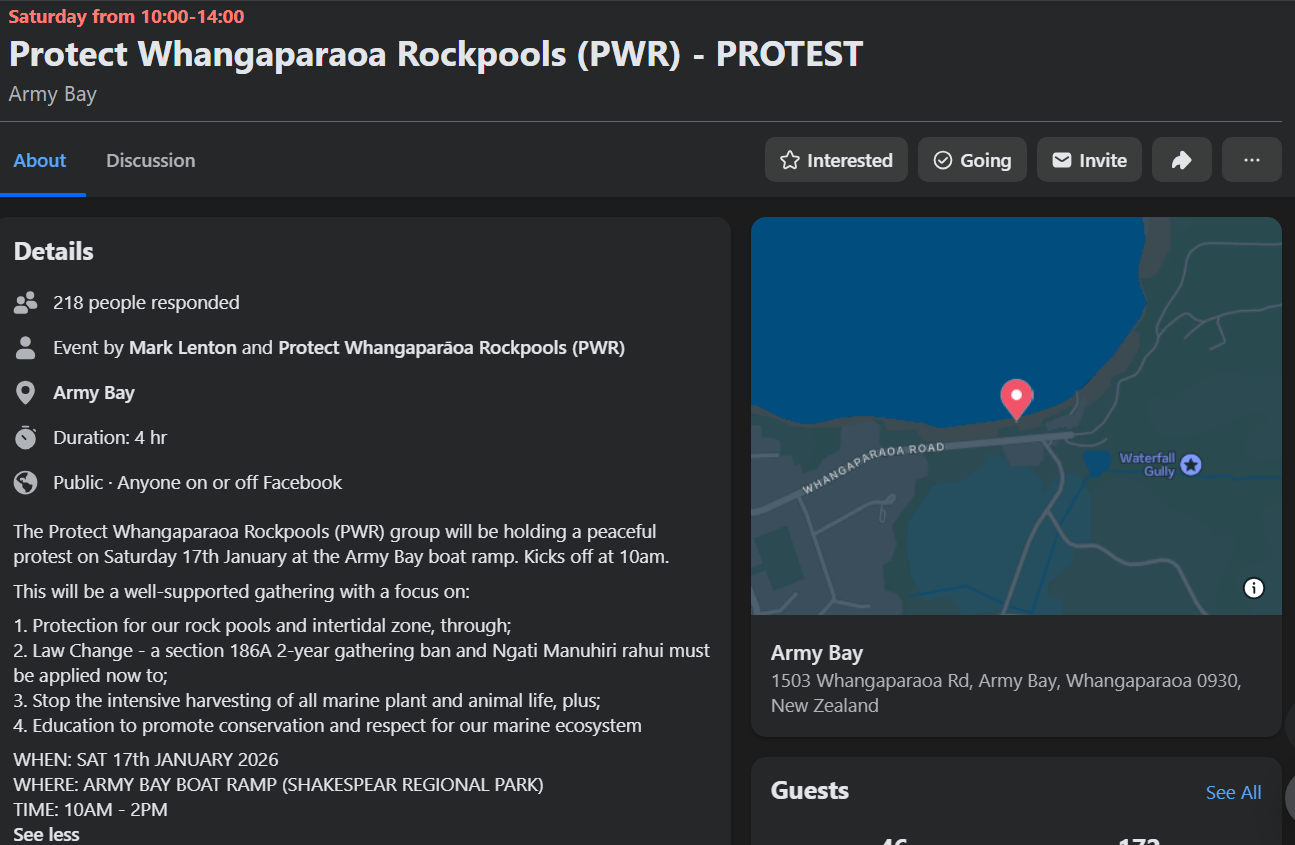The height and width of the screenshot is (845, 1295).
Task: Click the Going button
Action: [x=972, y=160]
